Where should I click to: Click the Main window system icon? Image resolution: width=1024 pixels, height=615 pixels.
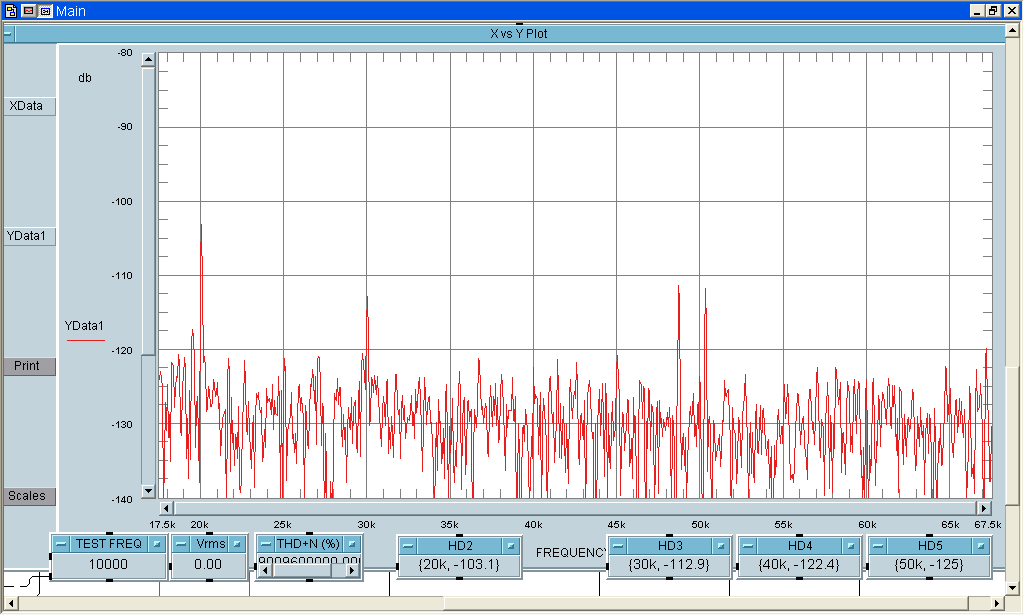[10, 10]
